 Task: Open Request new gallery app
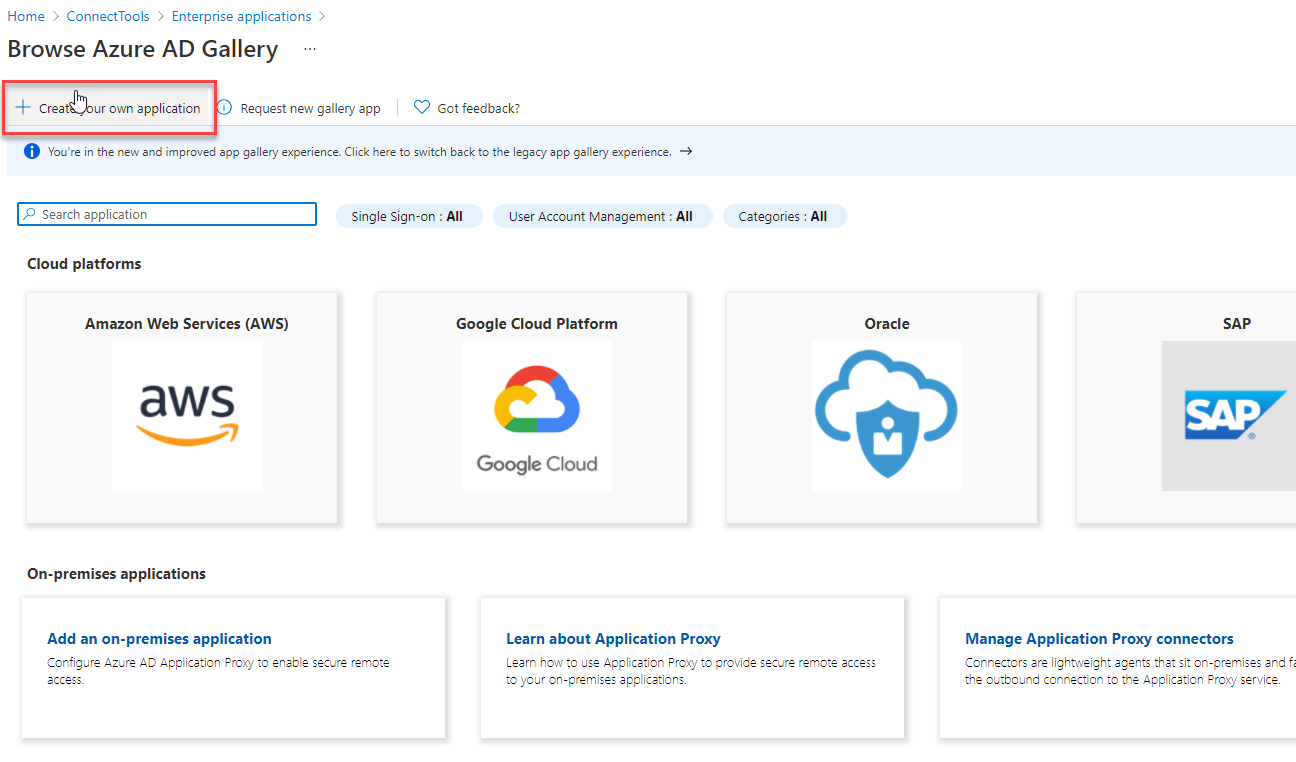[310, 108]
